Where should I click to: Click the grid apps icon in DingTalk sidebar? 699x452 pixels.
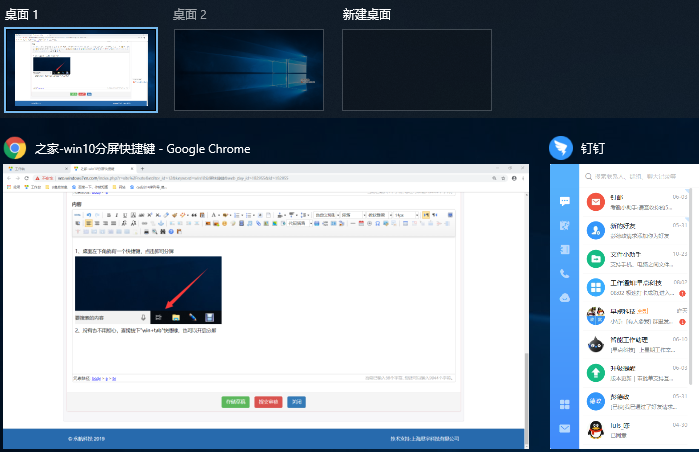pyautogui.click(x=565, y=404)
